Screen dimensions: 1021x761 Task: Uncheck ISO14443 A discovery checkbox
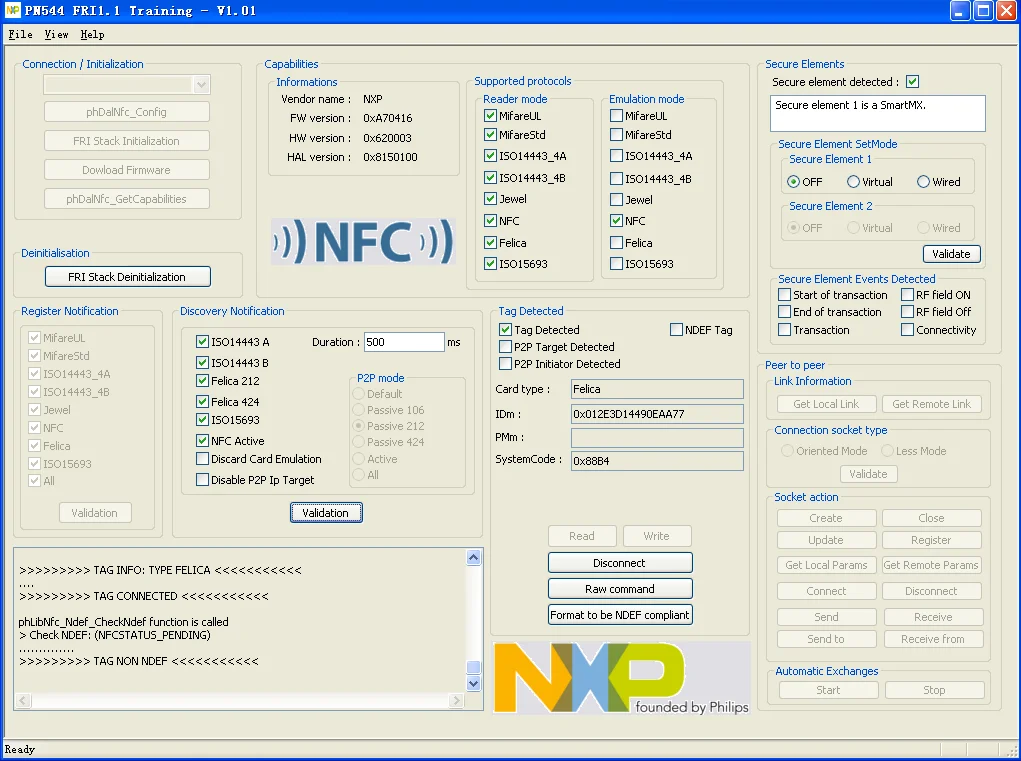[x=203, y=342]
